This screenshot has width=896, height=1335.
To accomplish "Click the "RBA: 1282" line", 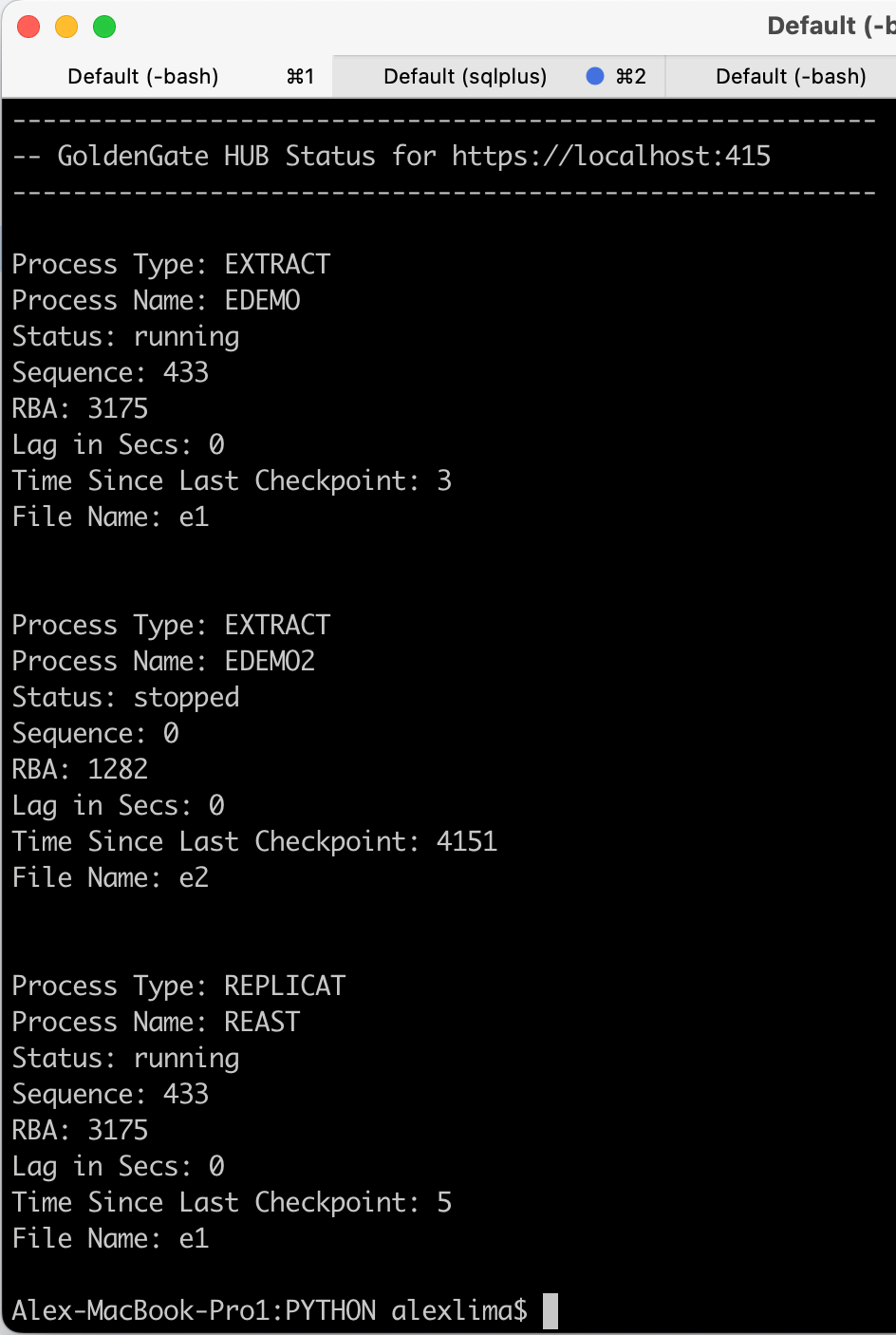I will pos(80,770).
